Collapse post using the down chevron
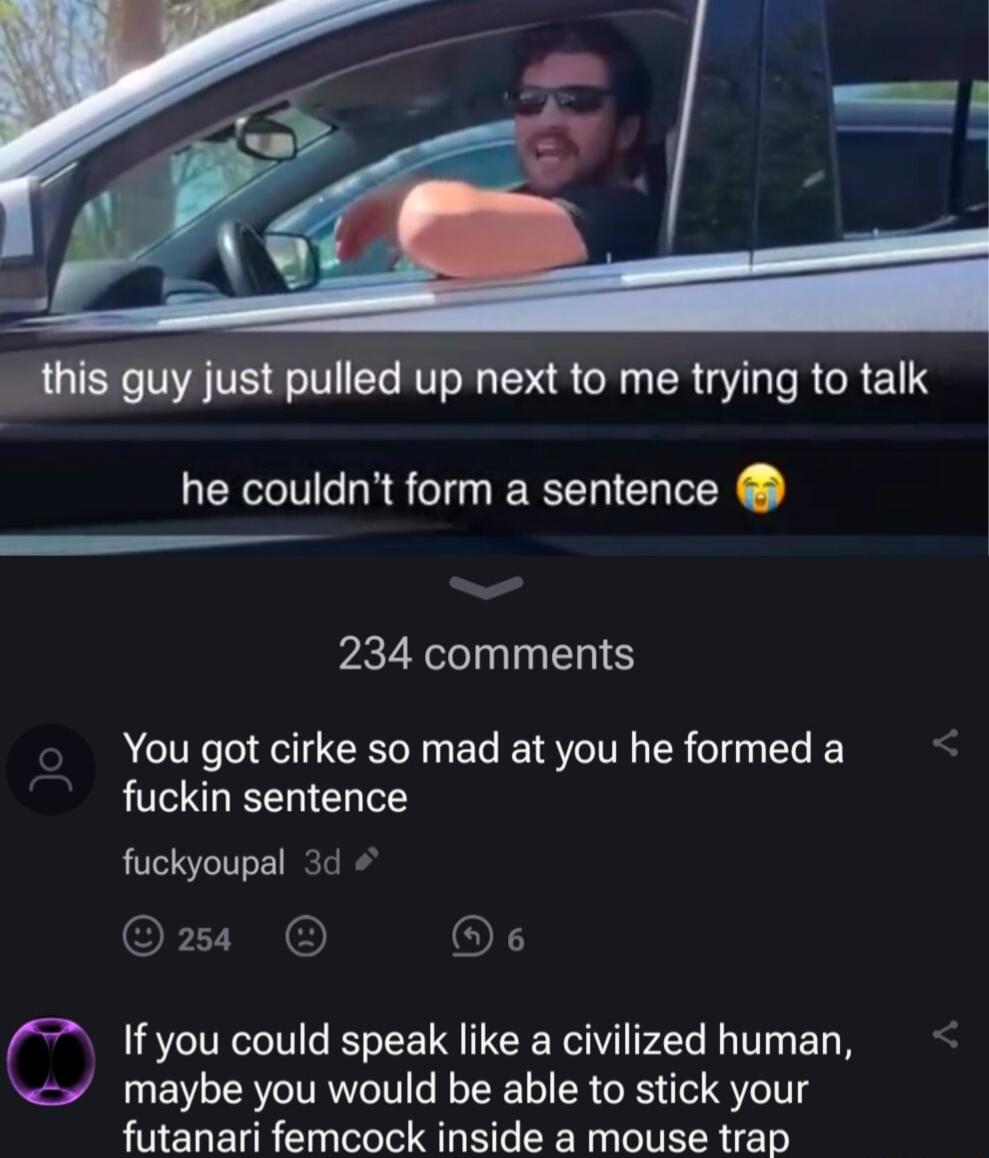The height and width of the screenshot is (1158, 989). (x=487, y=587)
